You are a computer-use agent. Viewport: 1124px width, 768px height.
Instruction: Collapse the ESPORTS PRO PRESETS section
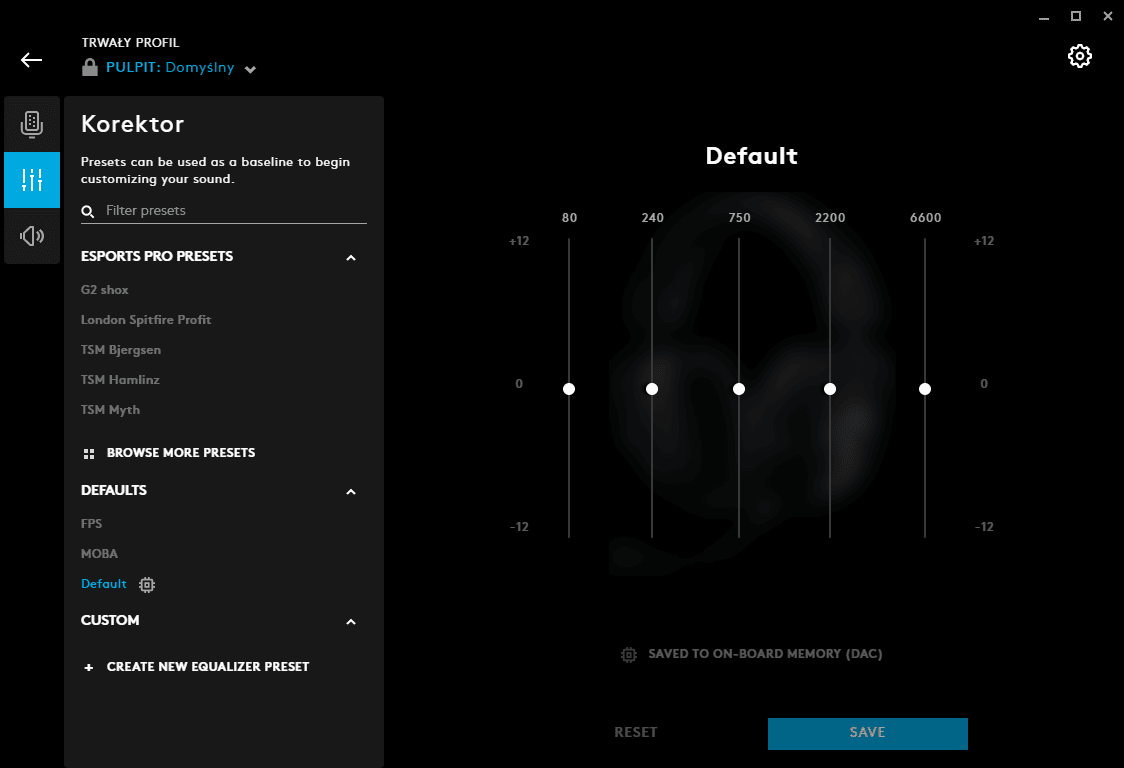tap(351, 257)
